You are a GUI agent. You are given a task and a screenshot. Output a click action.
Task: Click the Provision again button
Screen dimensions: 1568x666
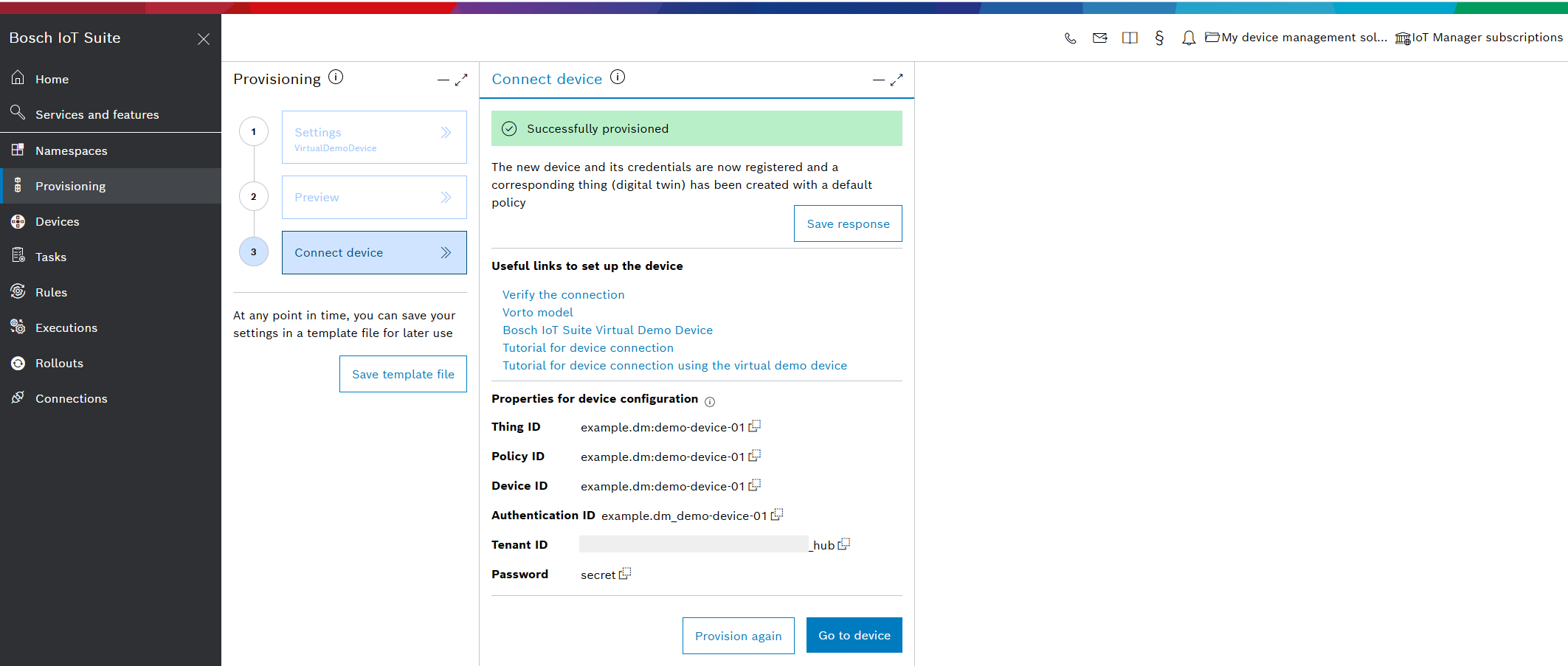tap(738, 636)
